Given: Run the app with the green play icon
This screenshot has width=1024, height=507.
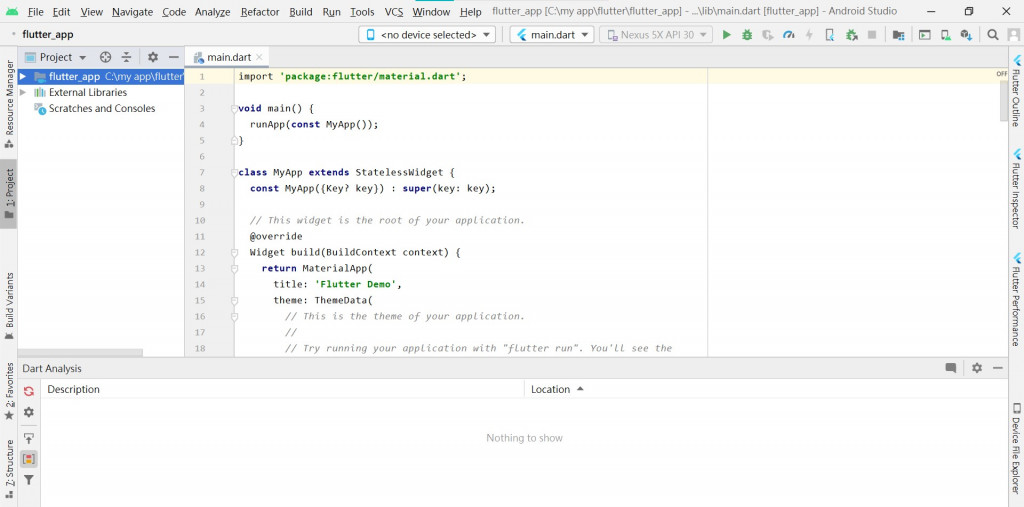Looking at the screenshot, I should [x=726, y=35].
